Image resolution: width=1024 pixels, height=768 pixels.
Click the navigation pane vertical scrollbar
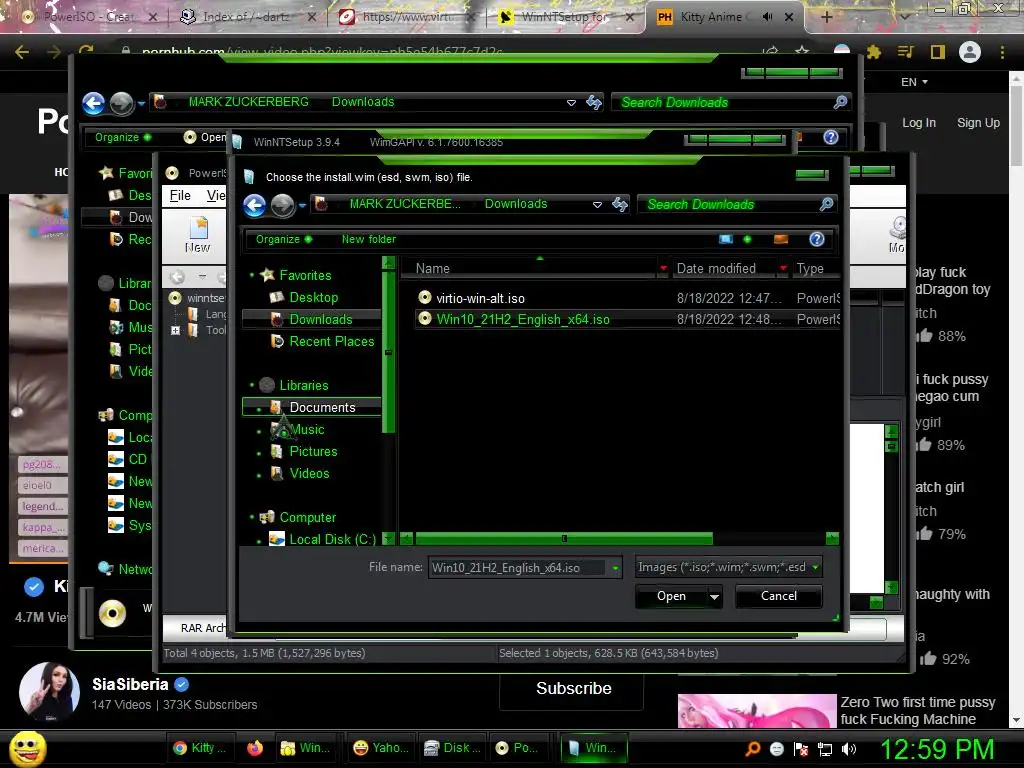pos(388,353)
